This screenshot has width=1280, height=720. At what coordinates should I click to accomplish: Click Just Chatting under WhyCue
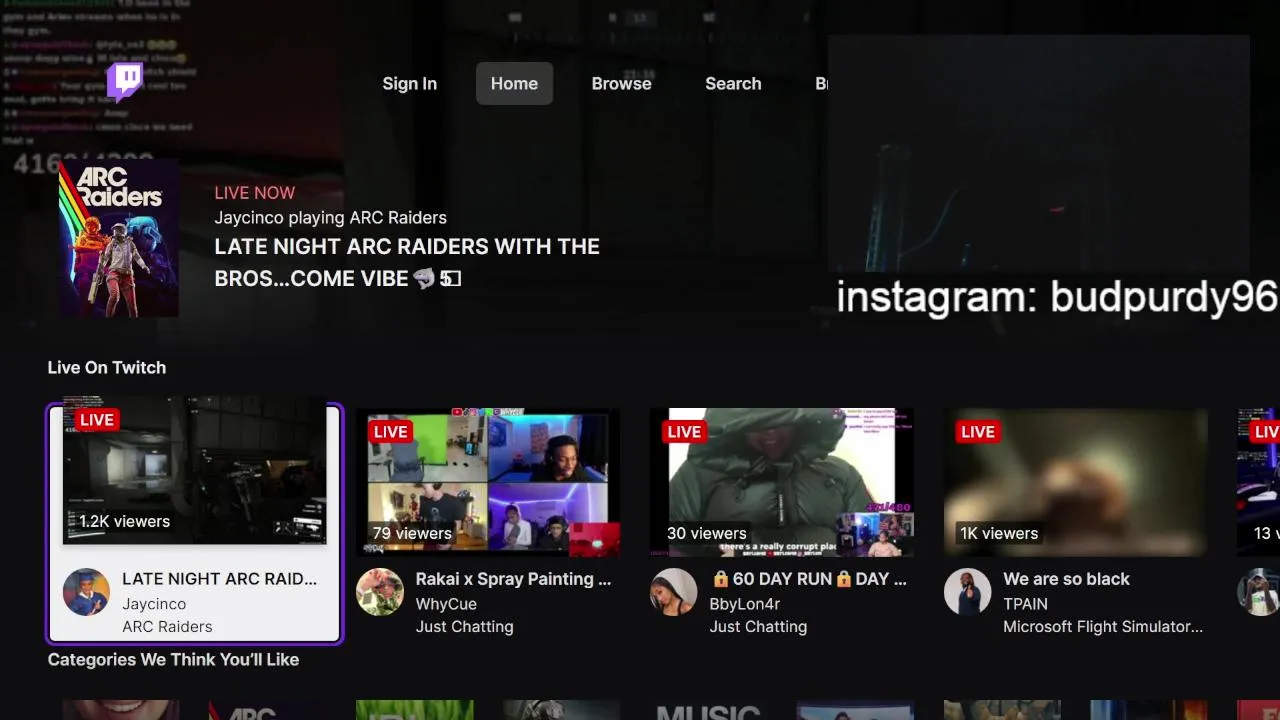tap(464, 627)
